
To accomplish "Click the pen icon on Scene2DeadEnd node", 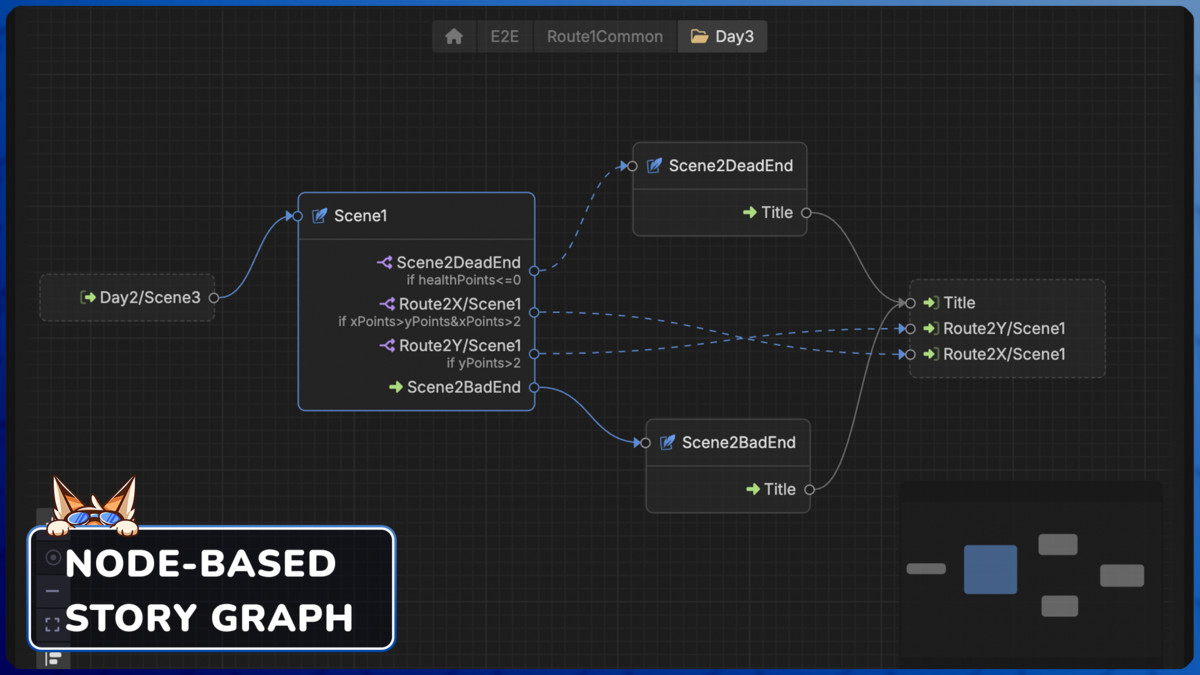I will (656, 165).
